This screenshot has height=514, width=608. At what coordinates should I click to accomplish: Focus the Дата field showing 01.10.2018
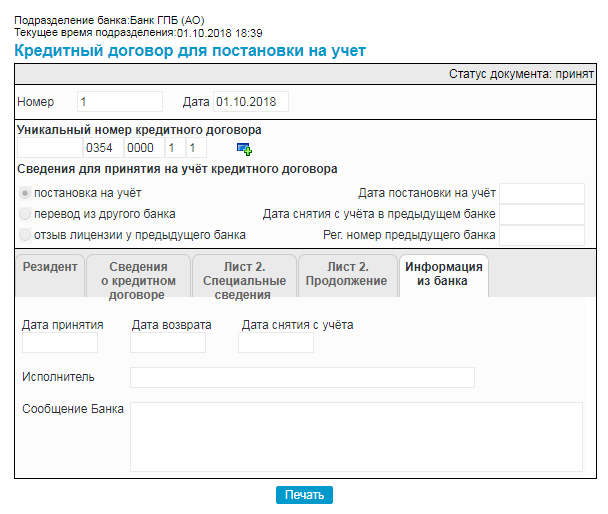click(250, 102)
